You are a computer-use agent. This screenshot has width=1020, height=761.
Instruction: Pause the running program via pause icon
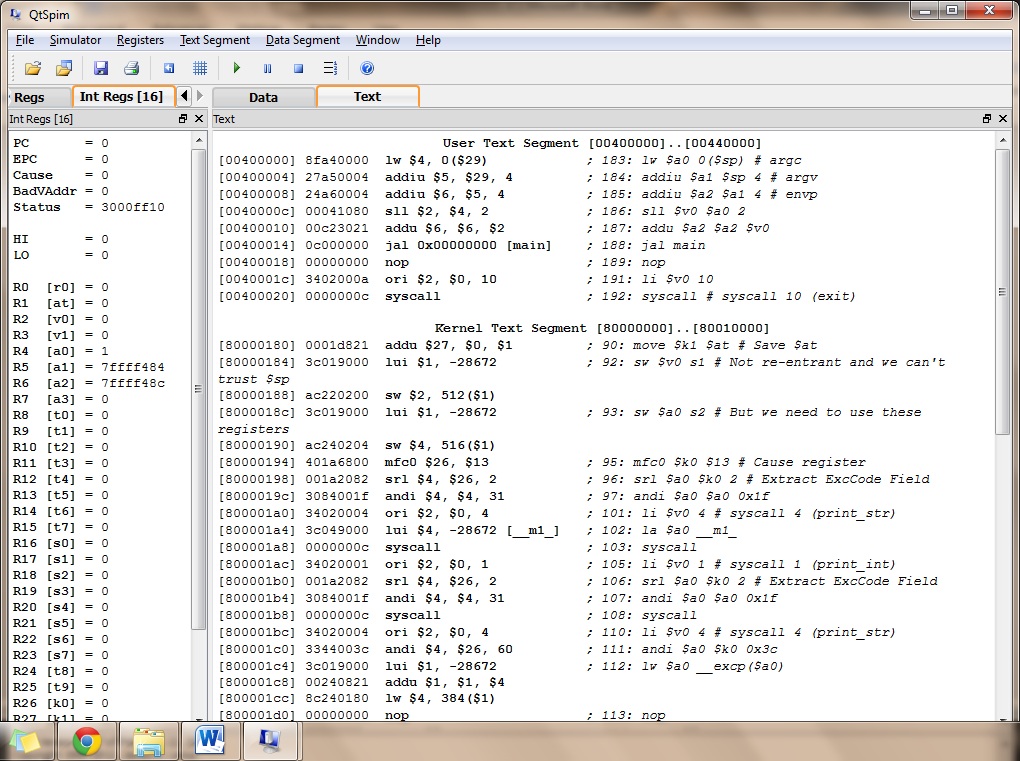pos(266,67)
